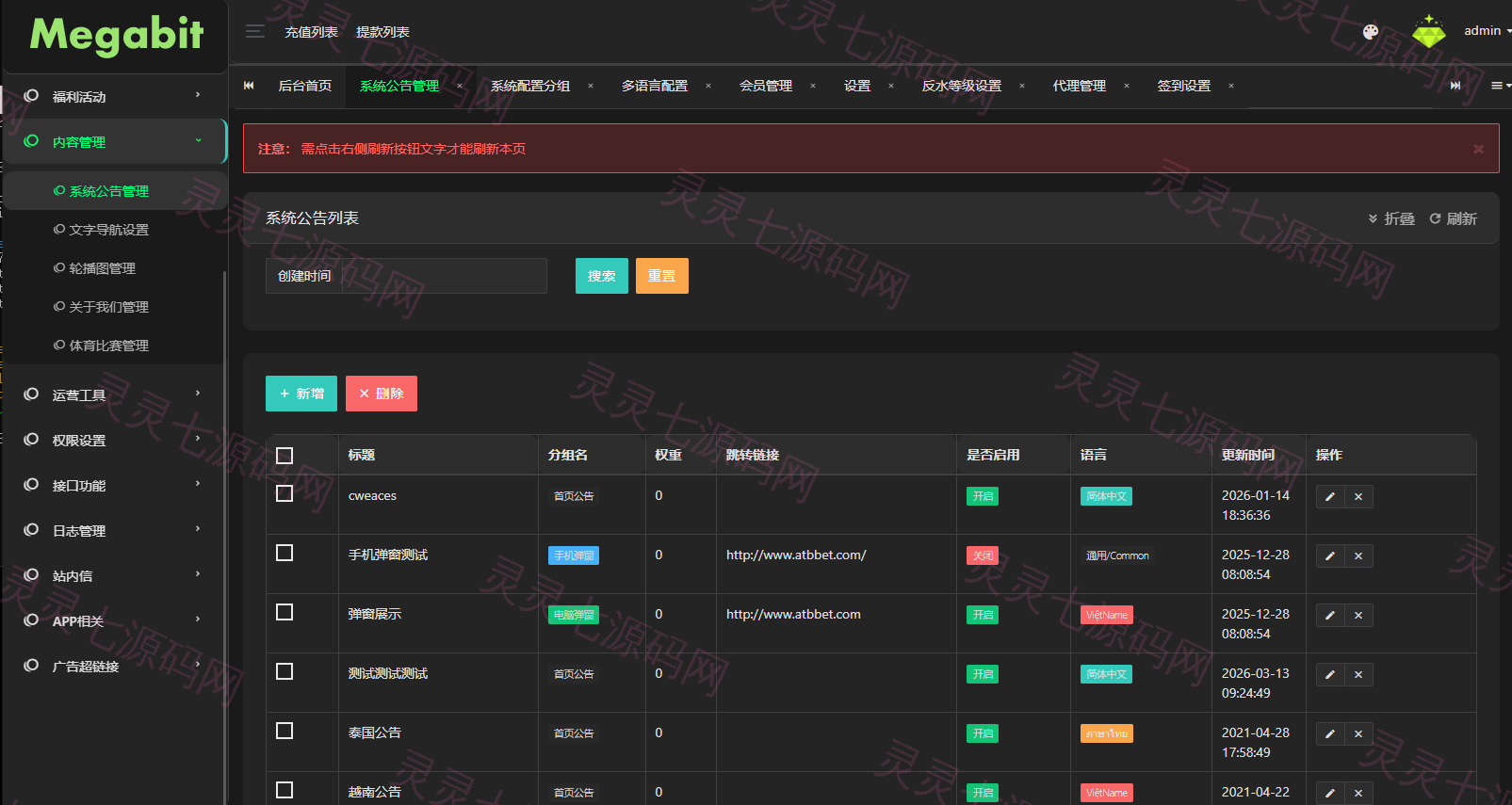This screenshot has width=1512, height=805.
Task: Check the cweaces row checkbox
Action: [x=285, y=493]
